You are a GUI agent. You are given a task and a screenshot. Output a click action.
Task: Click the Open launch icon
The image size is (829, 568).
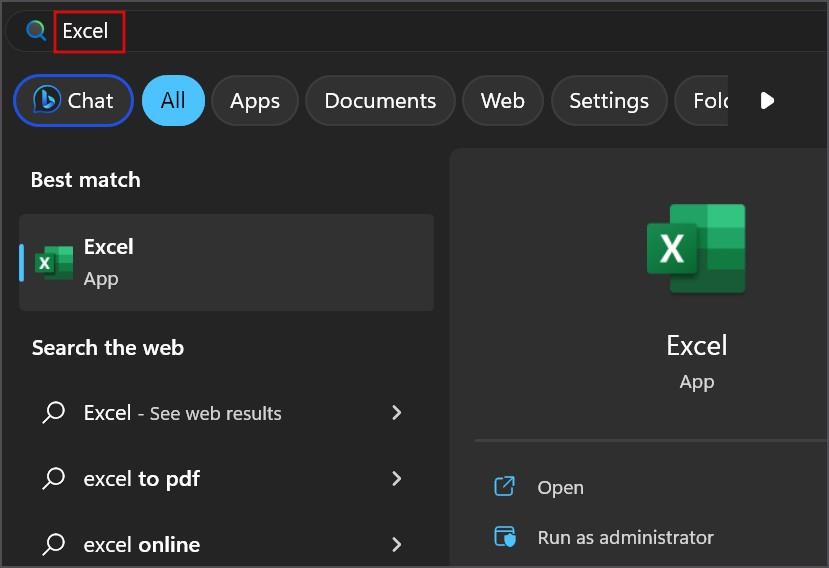[504, 487]
